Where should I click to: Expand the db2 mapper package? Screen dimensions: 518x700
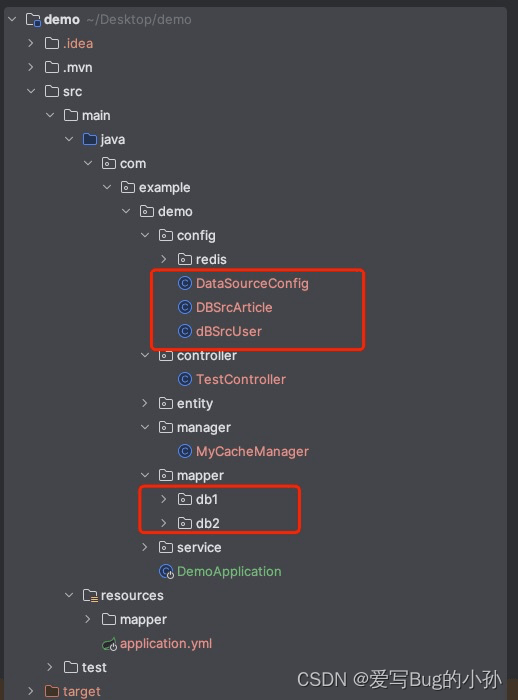[x=163, y=523]
